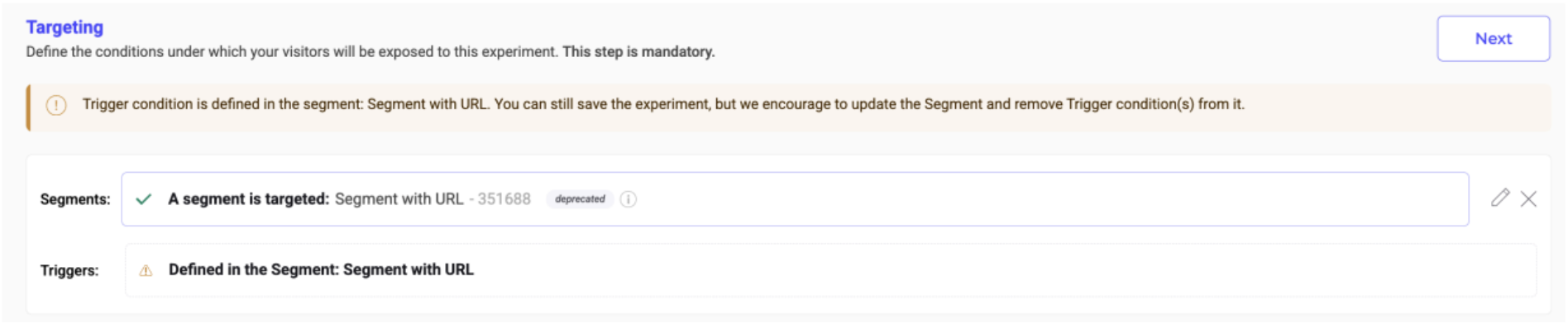Click the green checkmark in Segments row

point(144,199)
